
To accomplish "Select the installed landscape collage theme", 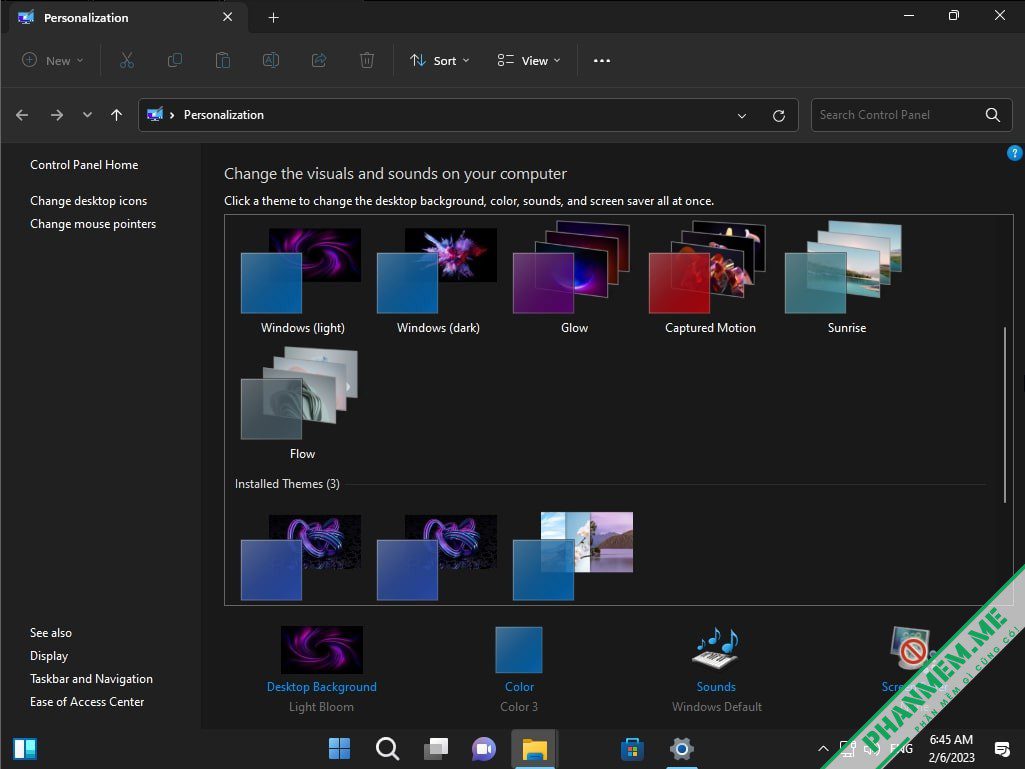I will 573,556.
